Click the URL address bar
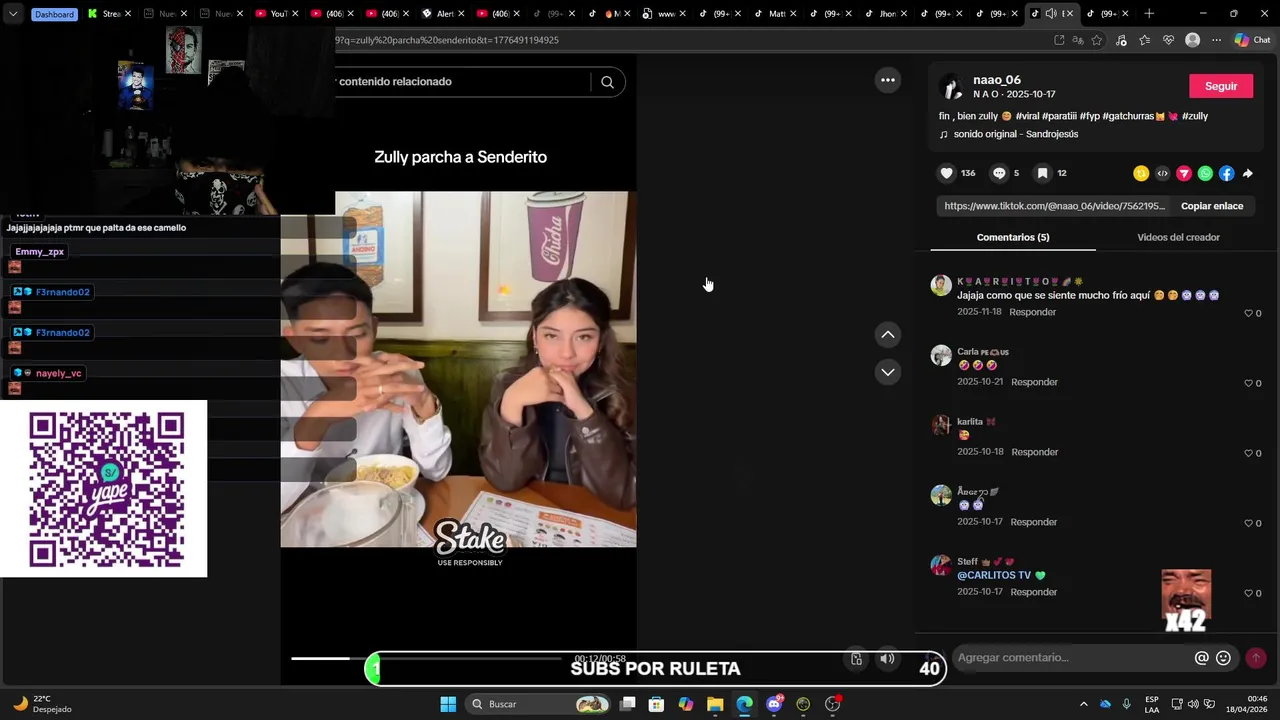Image resolution: width=1280 pixels, height=720 pixels. [x=690, y=40]
